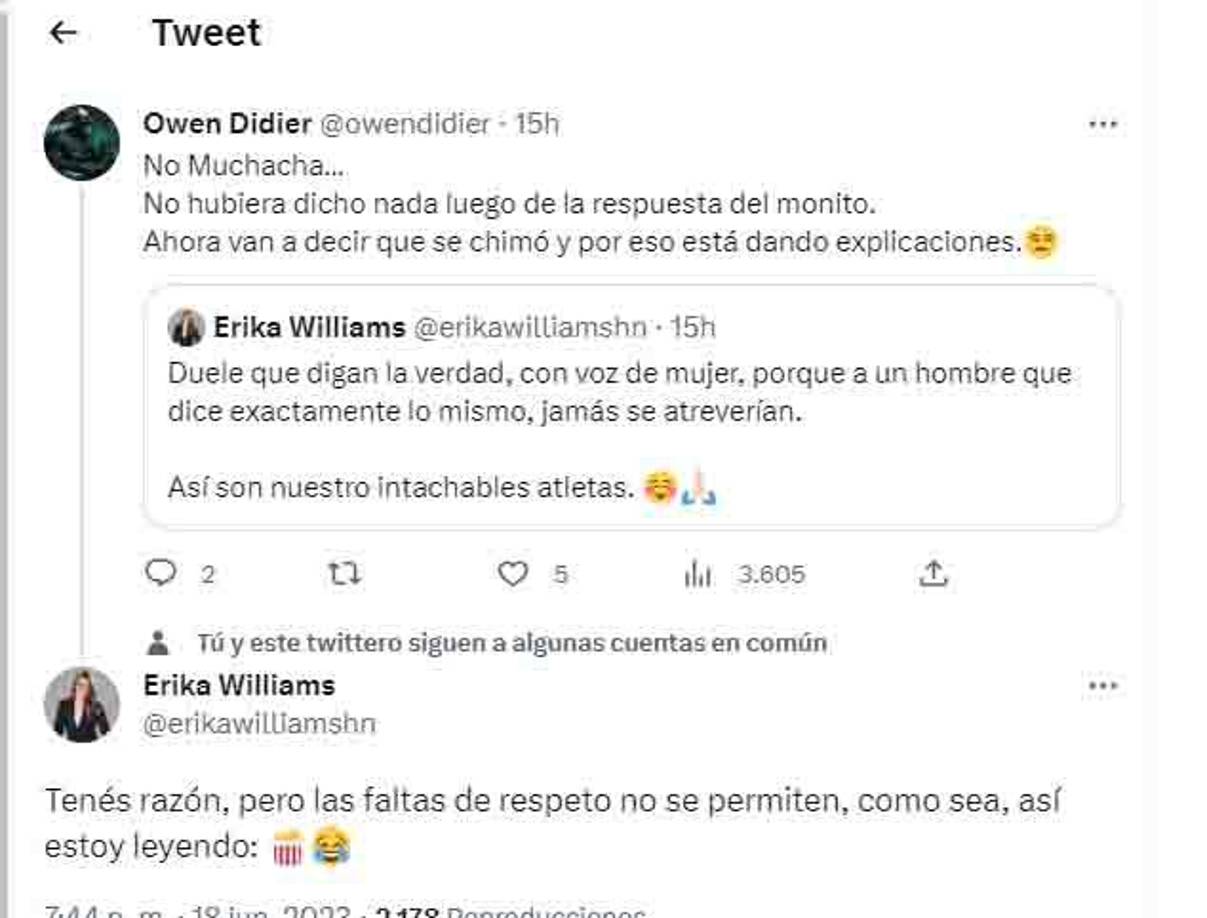Click the 15h timestamp on Owen's tweet
The width and height of the screenshot is (1207, 918).
[536, 124]
